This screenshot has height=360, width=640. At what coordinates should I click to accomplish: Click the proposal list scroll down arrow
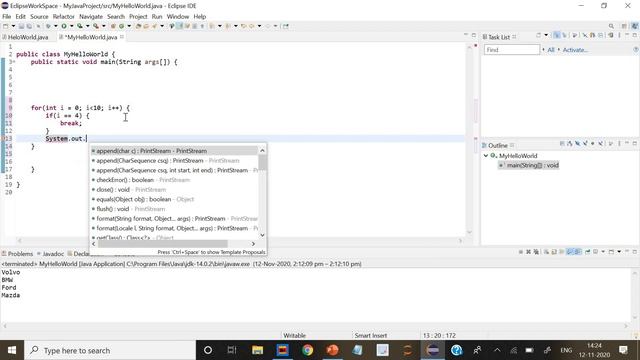point(262,235)
